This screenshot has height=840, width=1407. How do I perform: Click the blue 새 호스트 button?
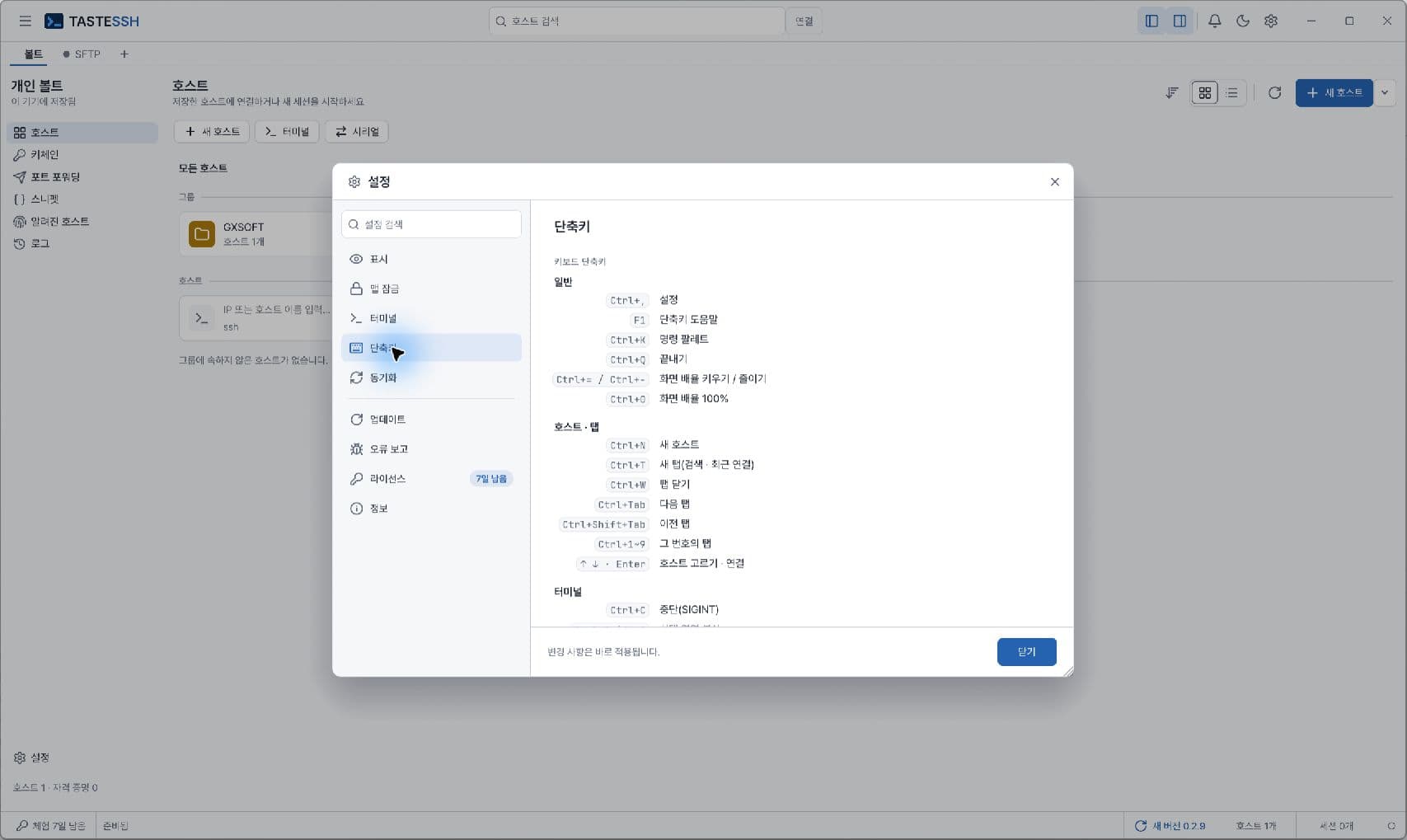pos(1334,93)
